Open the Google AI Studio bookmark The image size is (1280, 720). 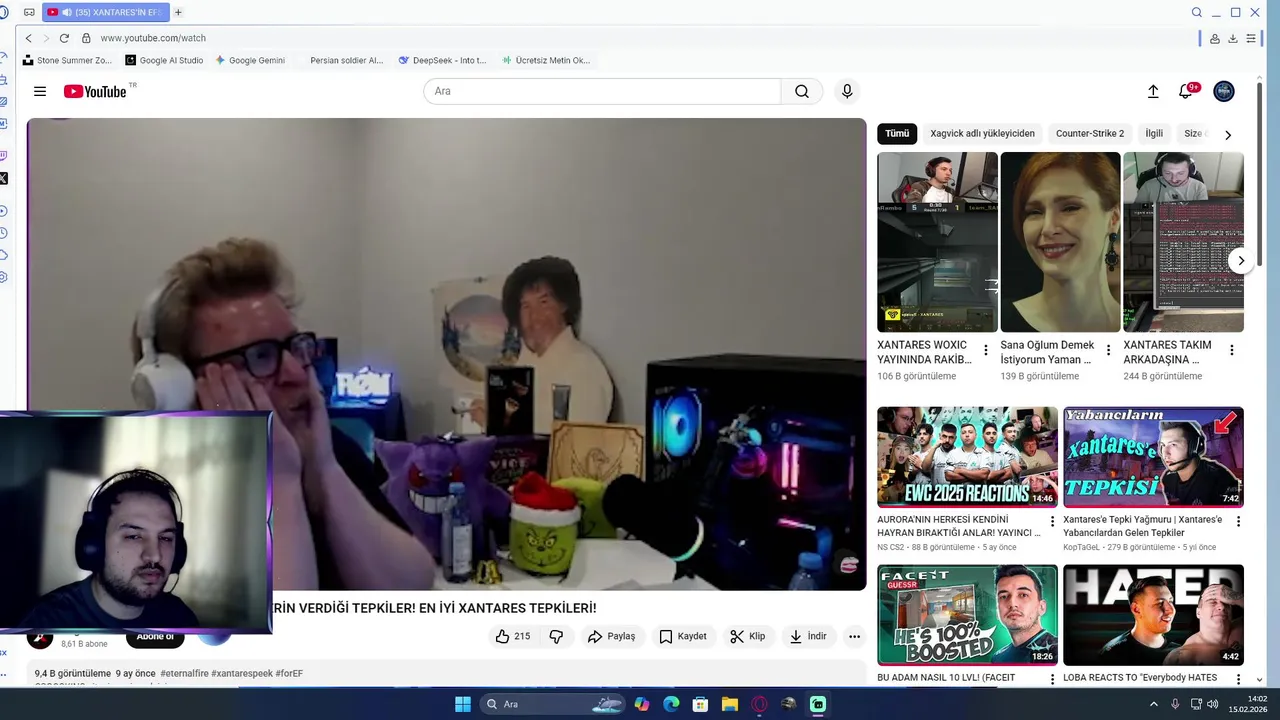click(x=164, y=60)
